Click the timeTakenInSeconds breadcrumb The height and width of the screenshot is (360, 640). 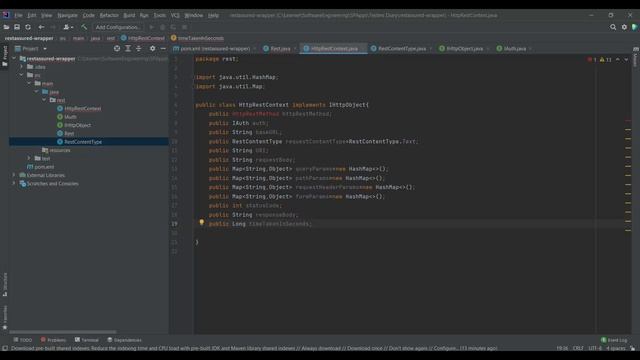tap(197, 38)
